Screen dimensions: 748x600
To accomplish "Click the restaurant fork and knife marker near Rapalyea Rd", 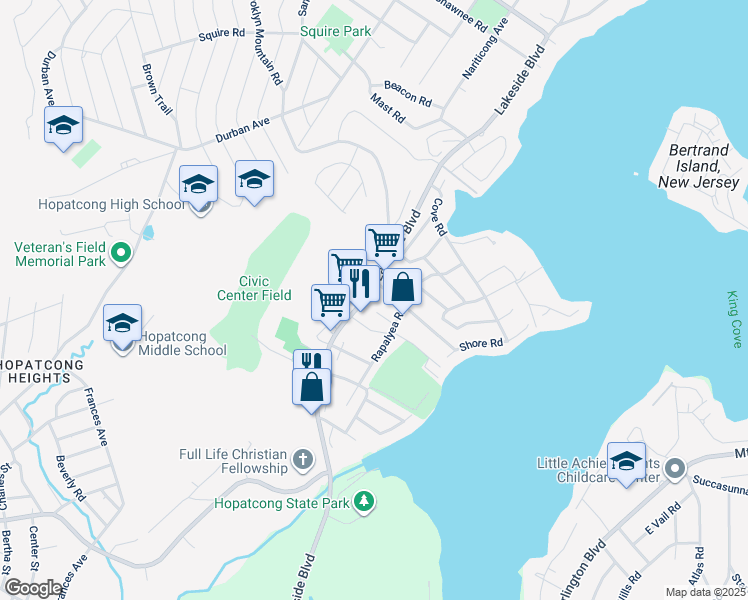I will click(361, 285).
